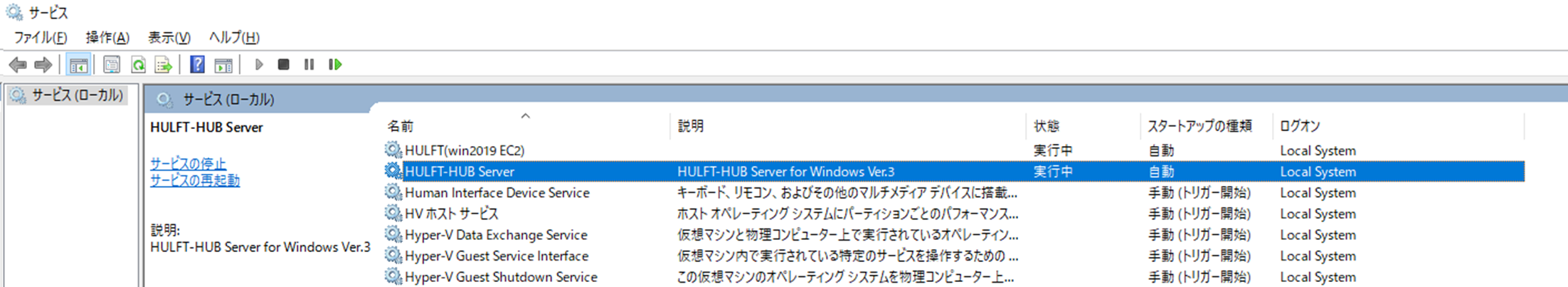Click 自動 startup type of HULFT(win2019 EC2)
Image resolution: width=1568 pixels, height=287 pixels.
tap(1161, 150)
